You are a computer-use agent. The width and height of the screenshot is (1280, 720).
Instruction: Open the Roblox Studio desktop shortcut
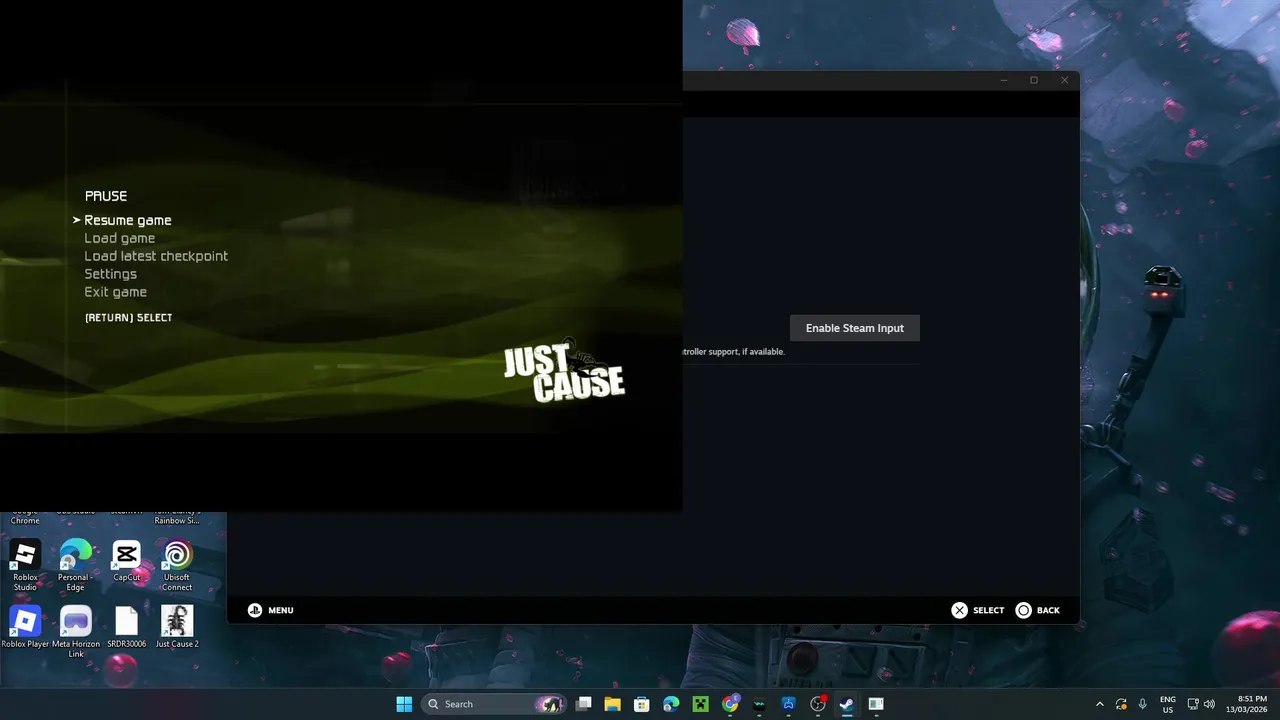coord(25,565)
